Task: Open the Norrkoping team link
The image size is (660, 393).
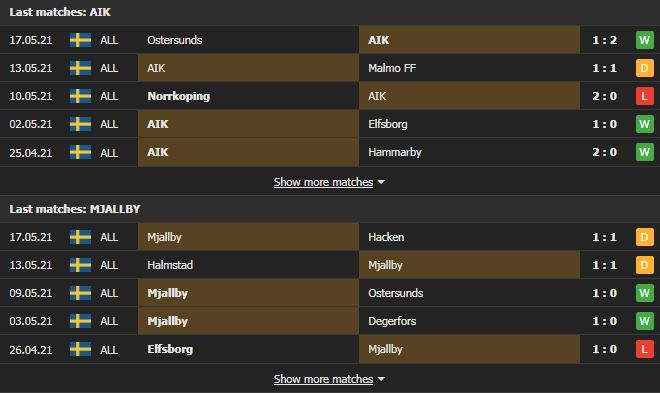Action: pyautogui.click(x=178, y=96)
